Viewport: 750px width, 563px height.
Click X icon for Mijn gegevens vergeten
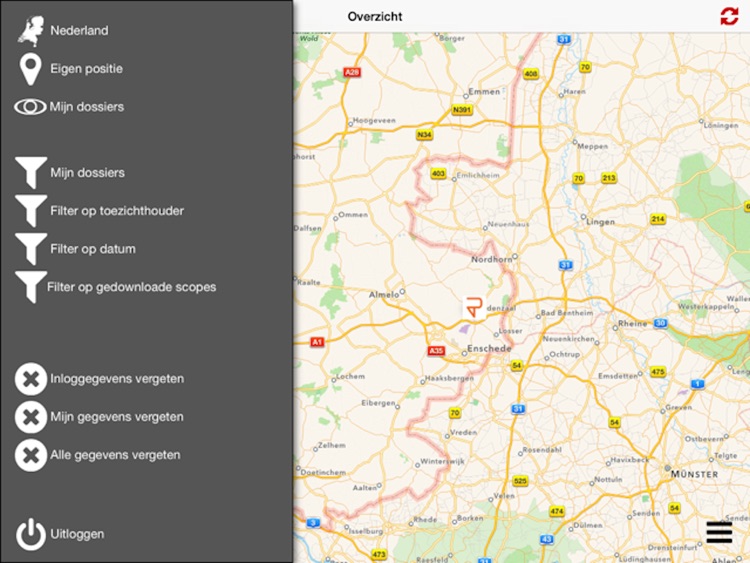coord(31,417)
